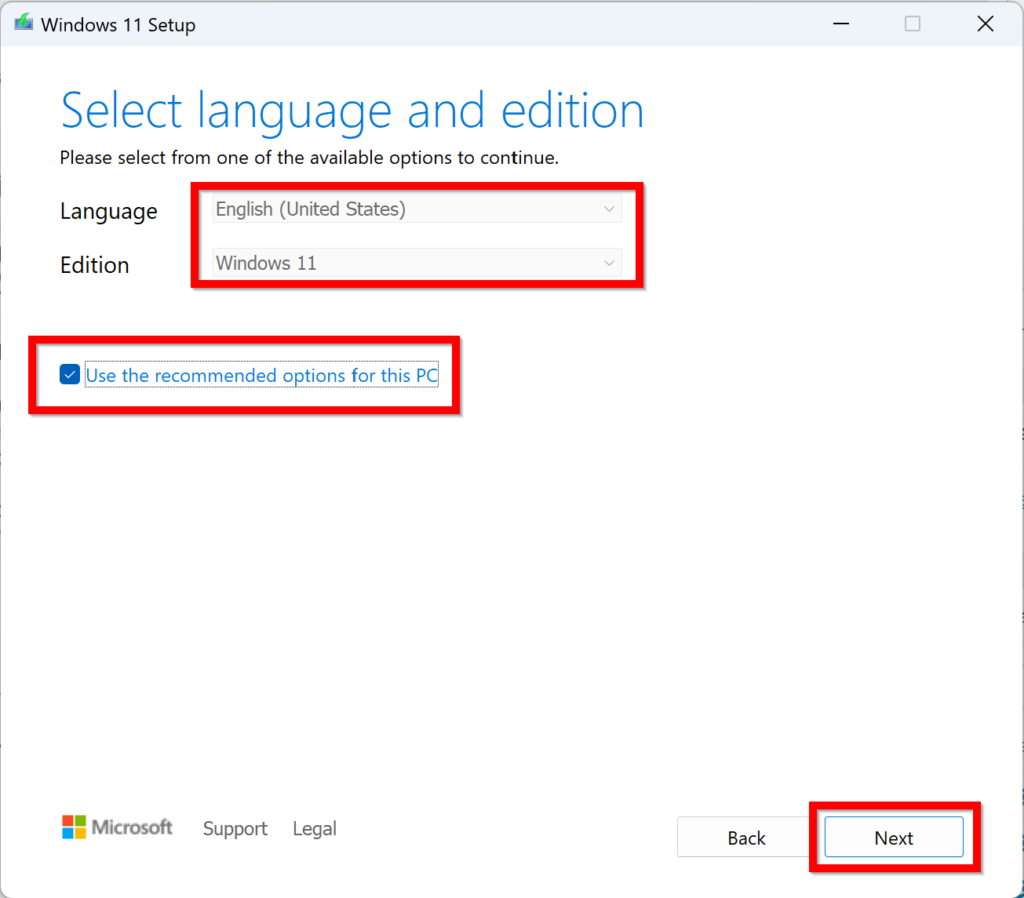Click the Microsoft wordmark text
The width and height of the screenshot is (1024, 898).
pos(132,827)
